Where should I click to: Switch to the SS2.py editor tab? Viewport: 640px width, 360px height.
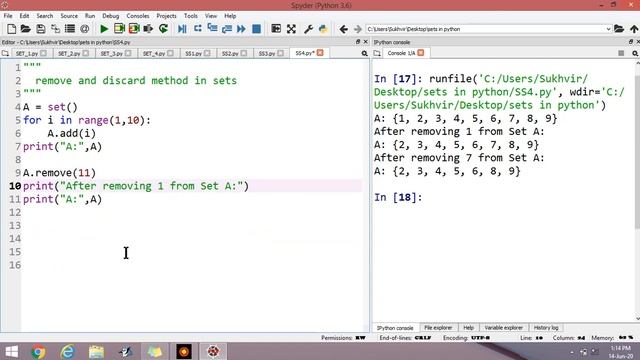pyautogui.click(x=234, y=53)
